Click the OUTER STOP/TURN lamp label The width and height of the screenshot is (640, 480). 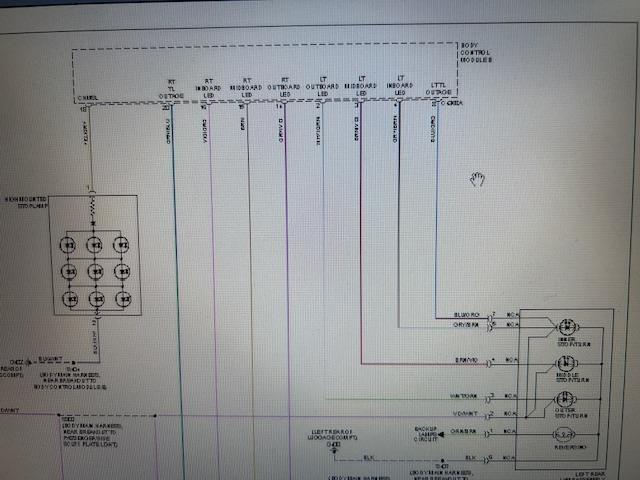(x=571, y=413)
